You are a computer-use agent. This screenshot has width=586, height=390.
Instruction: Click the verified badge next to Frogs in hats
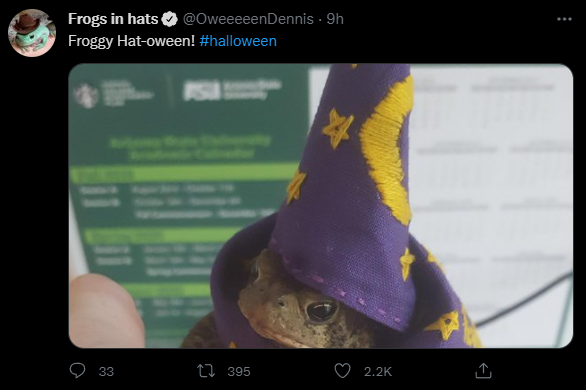[170, 19]
